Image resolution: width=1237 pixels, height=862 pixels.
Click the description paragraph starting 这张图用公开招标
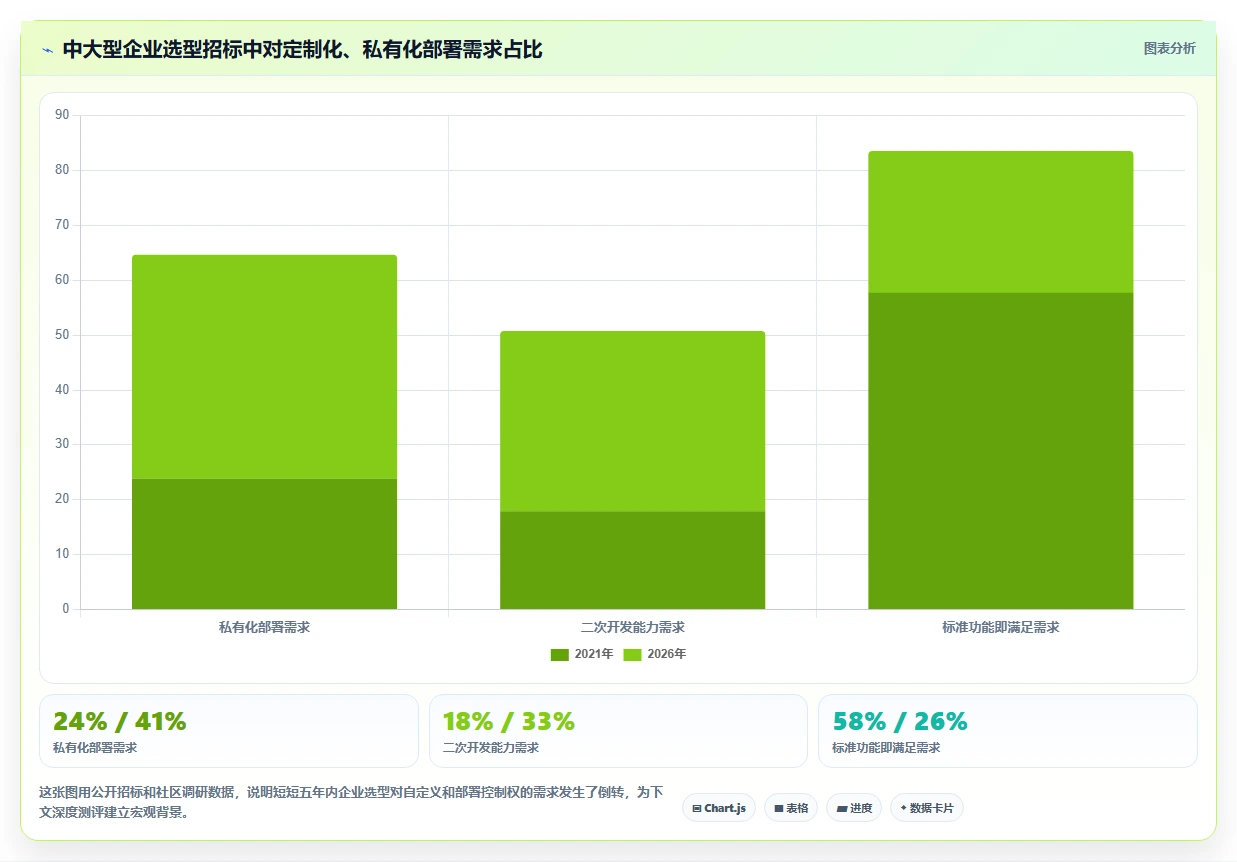point(351,802)
